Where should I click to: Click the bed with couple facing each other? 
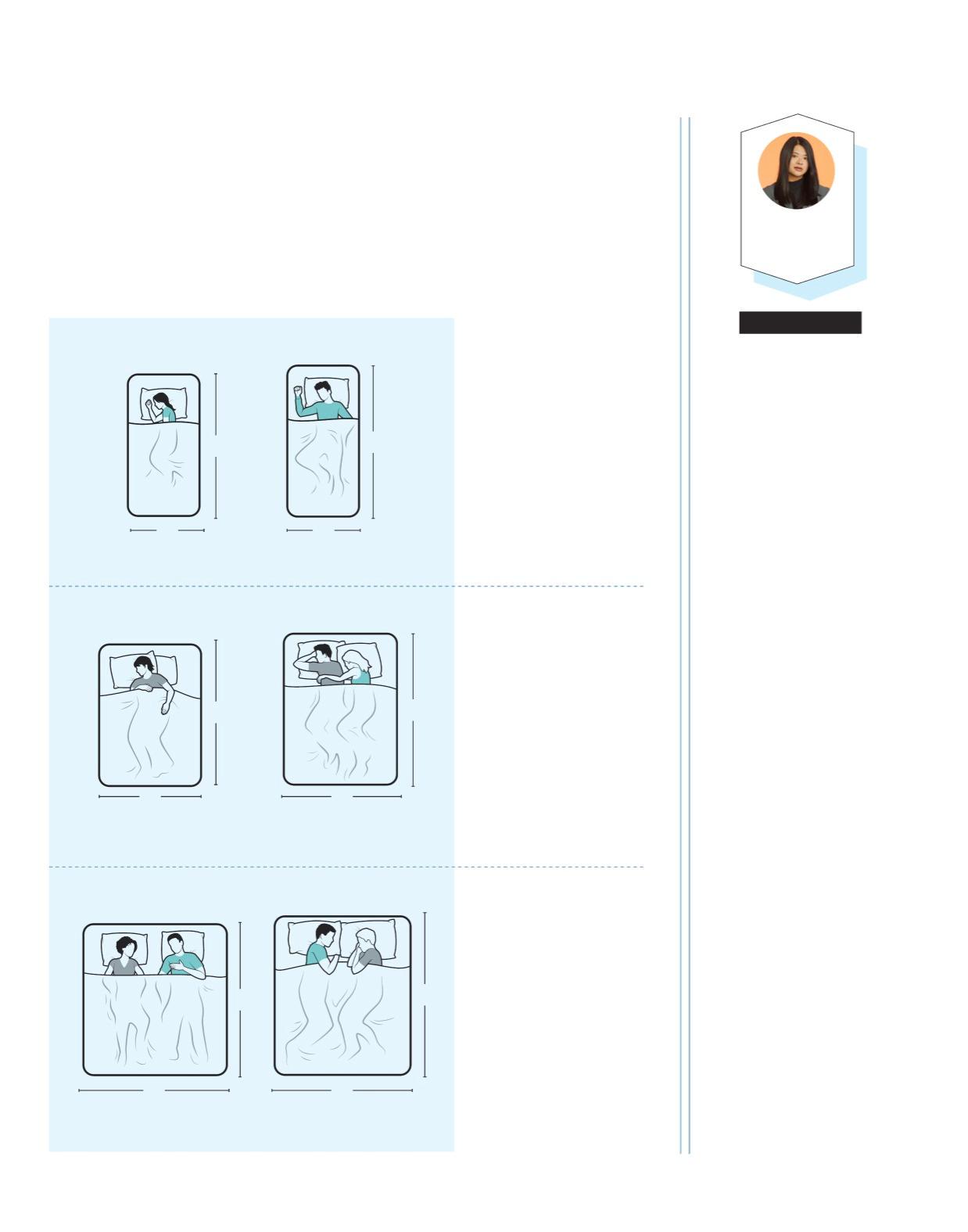point(342,995)
